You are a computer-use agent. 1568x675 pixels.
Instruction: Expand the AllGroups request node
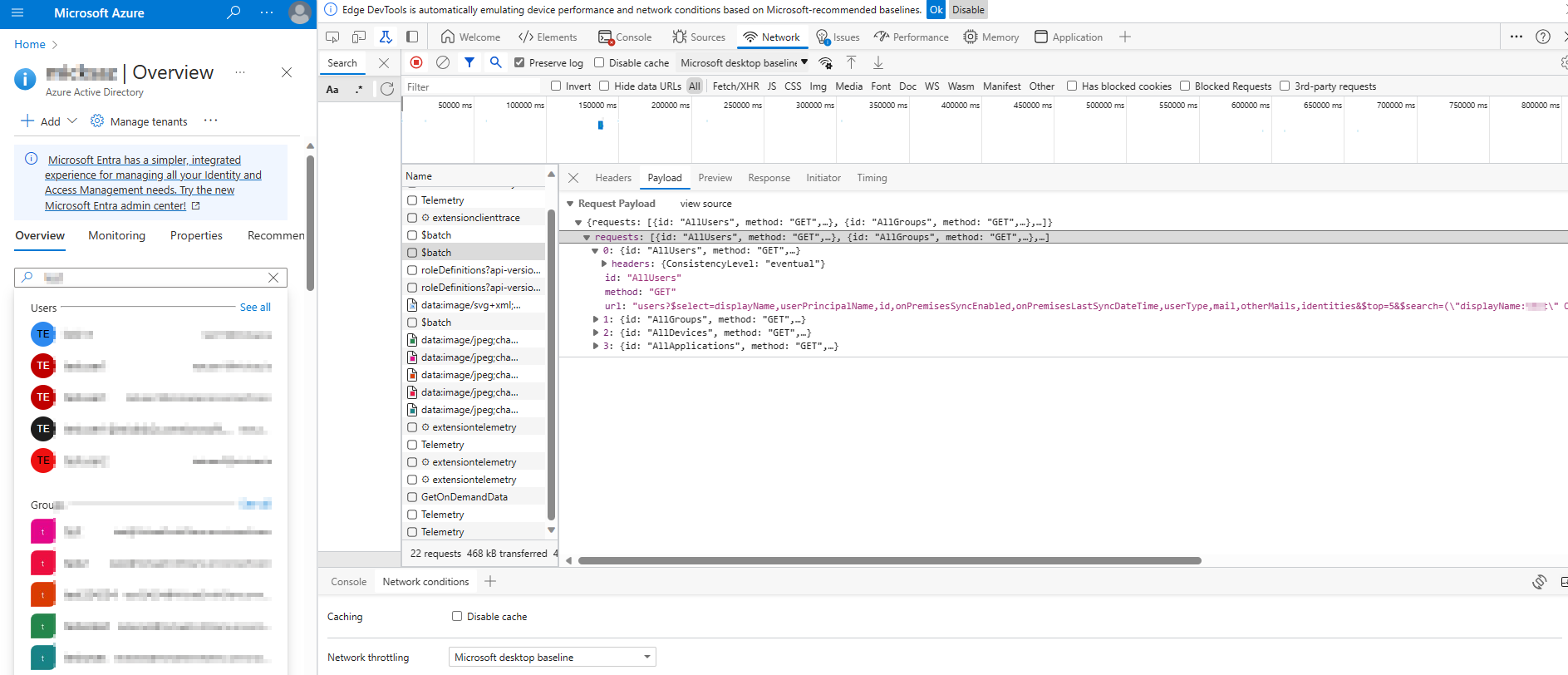point(596,319)
